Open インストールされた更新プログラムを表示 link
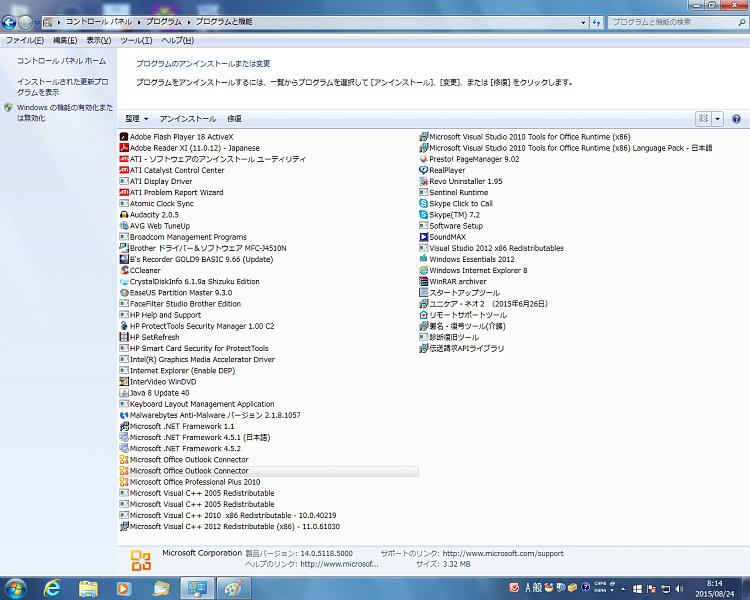 (62, 87)
